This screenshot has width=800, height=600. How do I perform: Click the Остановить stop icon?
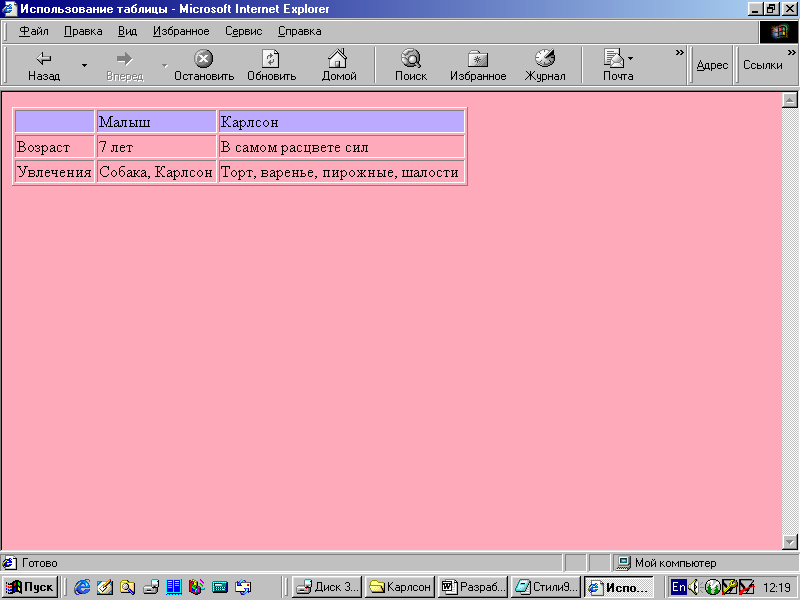[204, 59]
